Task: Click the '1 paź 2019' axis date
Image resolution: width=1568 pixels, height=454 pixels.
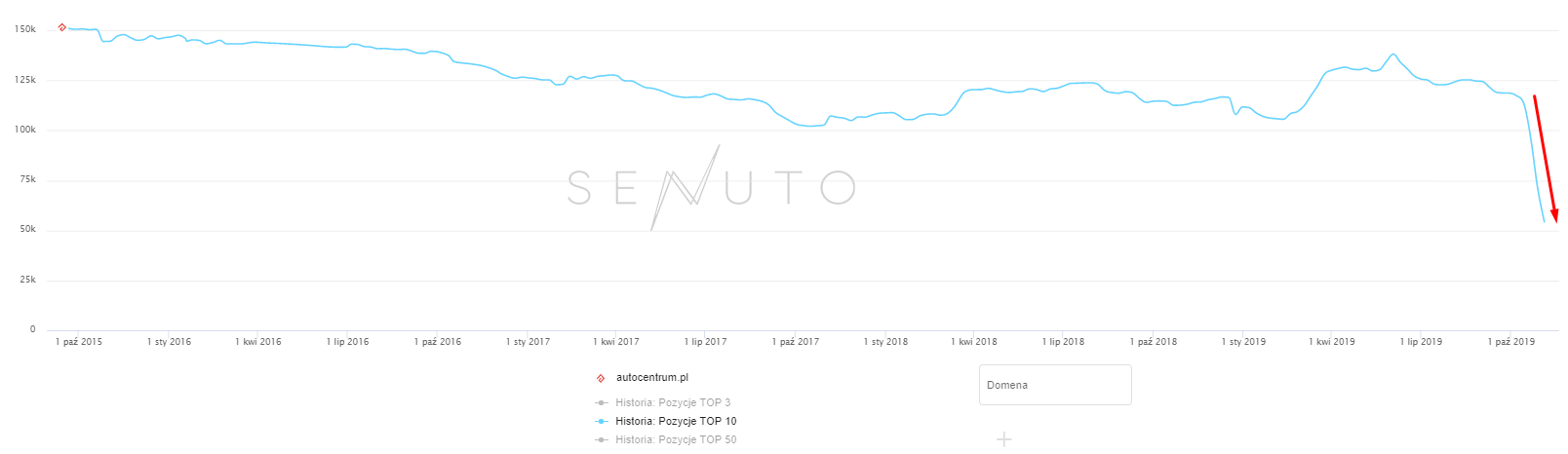Action: pos(1510,342)
